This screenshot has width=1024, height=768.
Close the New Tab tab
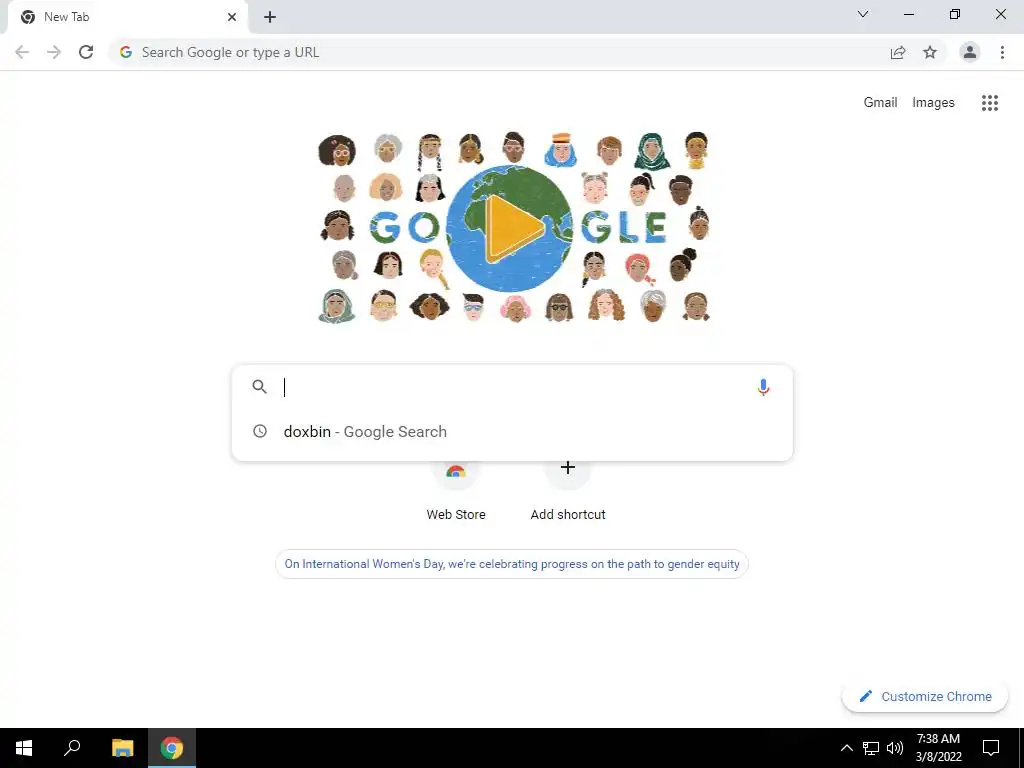click(232, 17)
